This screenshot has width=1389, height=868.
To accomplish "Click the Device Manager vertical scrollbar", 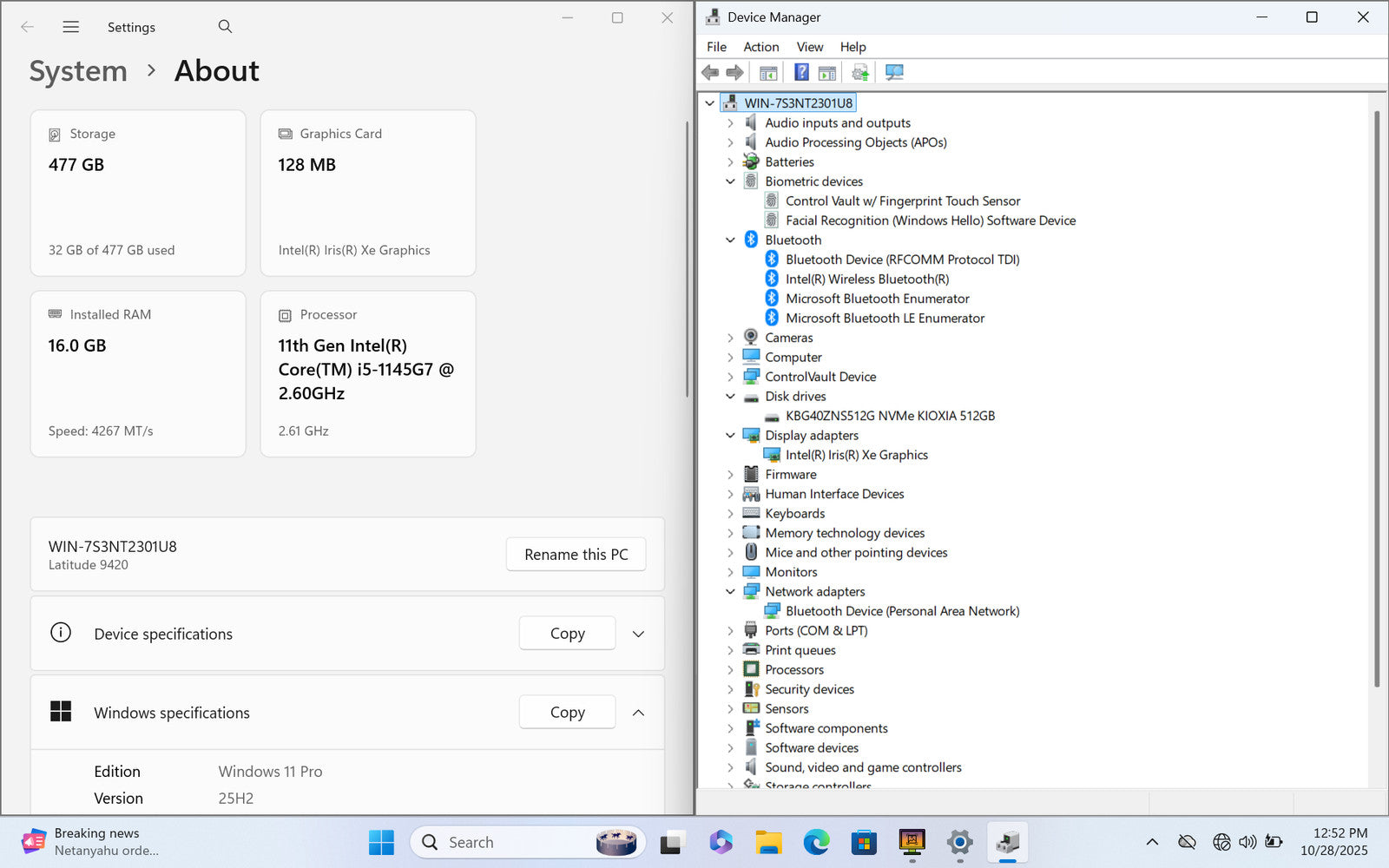I will click(1378, 399).
